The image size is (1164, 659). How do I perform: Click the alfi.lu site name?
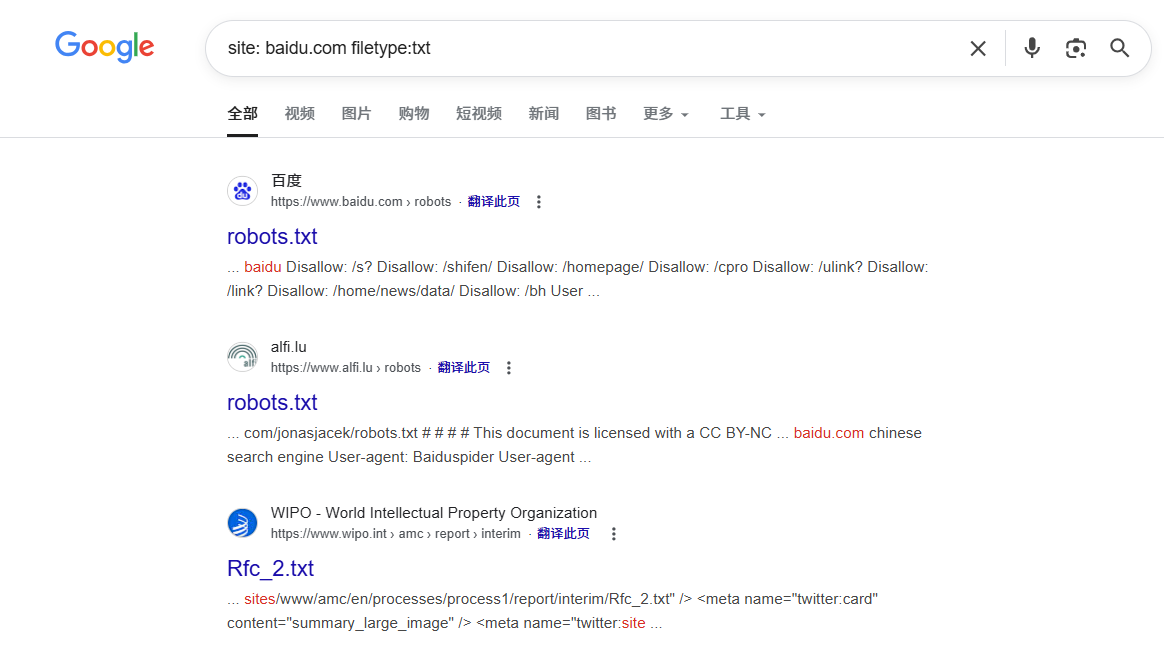point(289,347)
